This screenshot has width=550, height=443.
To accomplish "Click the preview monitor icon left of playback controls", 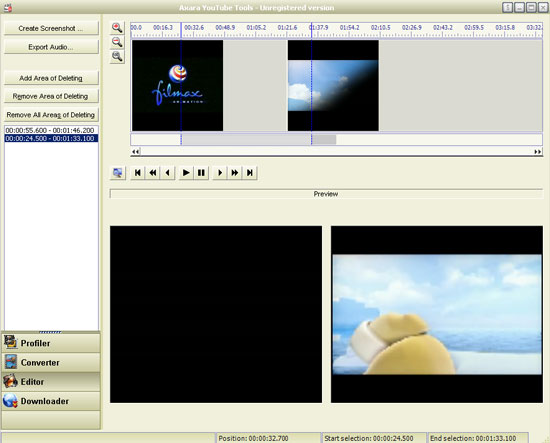I will [118, 173].
